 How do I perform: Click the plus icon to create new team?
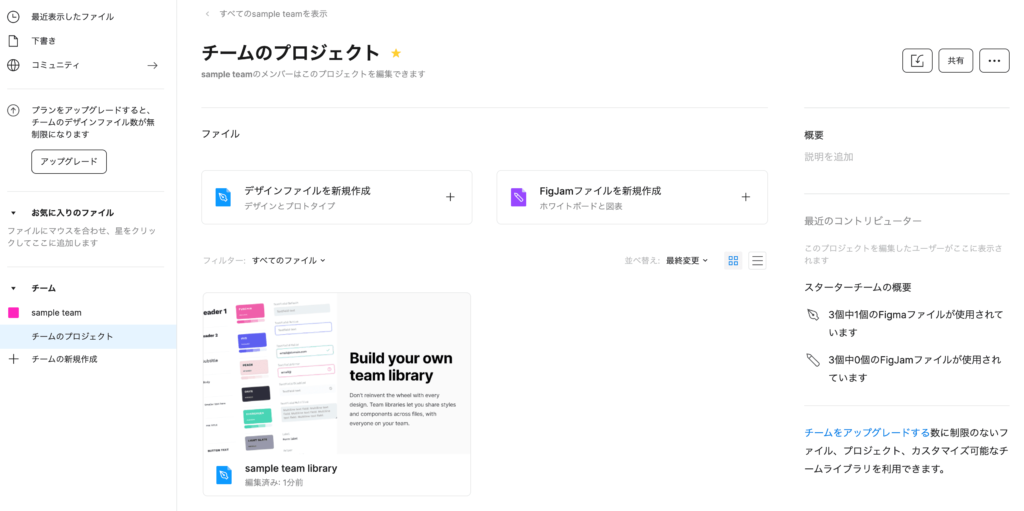[13, 359]
